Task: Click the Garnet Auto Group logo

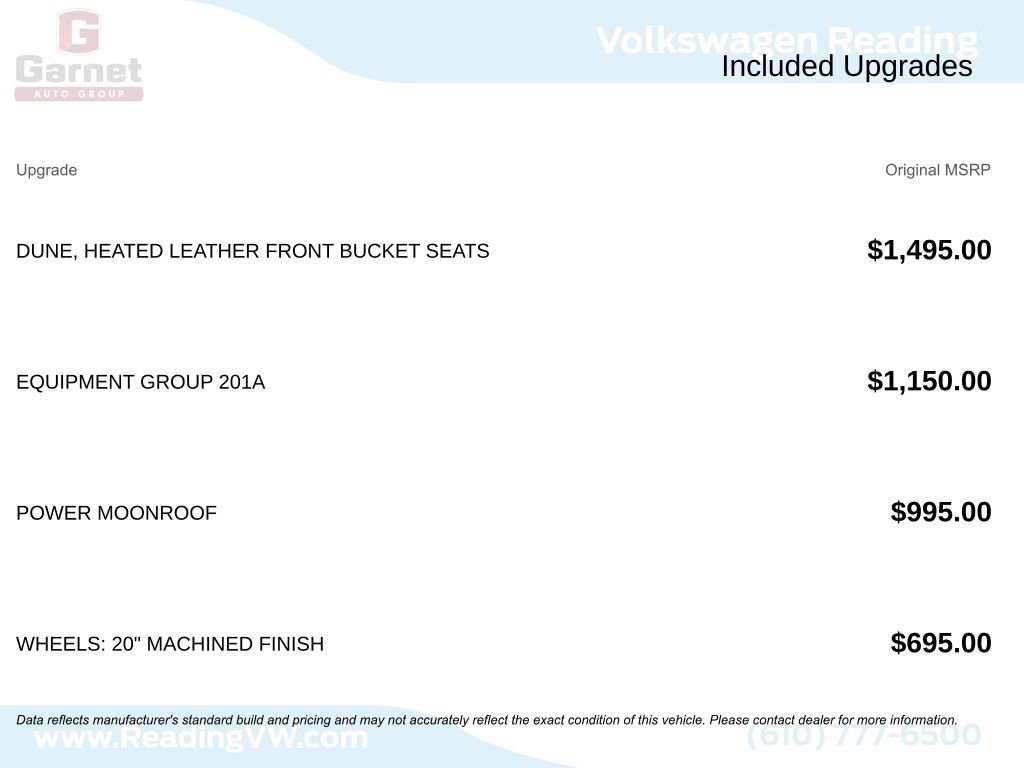Action: point(79,57)
